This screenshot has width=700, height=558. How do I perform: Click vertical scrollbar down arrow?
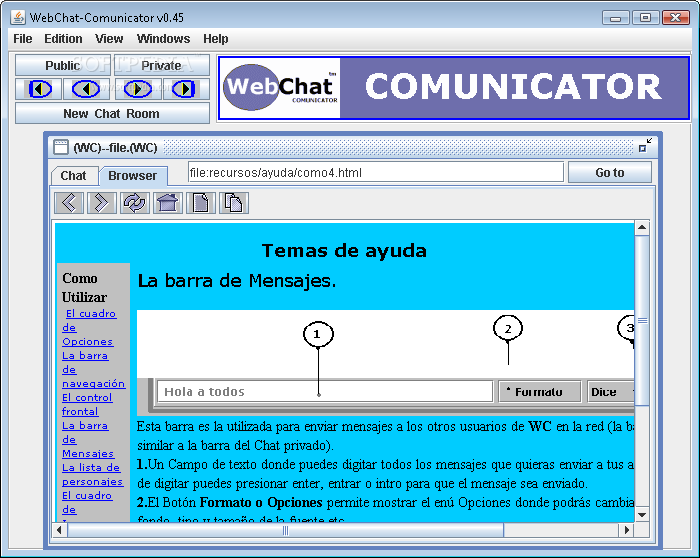click(x=642, y=515)
